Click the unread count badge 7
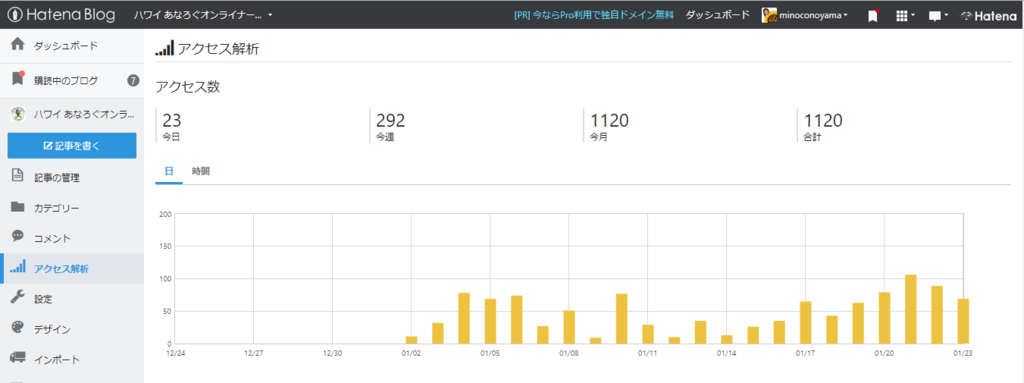The height and width of the screenshot is (383, 1024). [133, 80]
